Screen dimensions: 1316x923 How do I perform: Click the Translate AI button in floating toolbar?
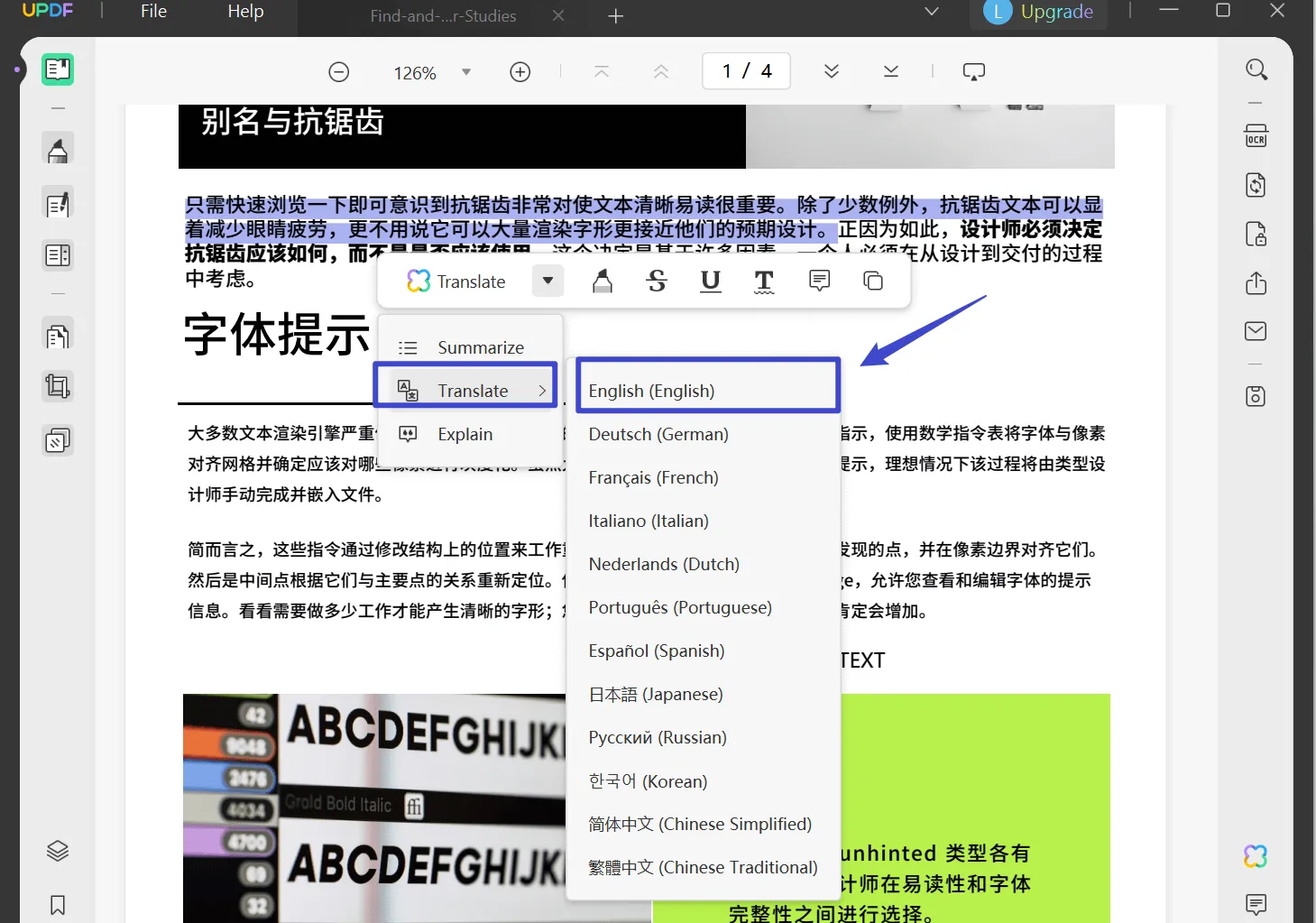pos(456,282)
